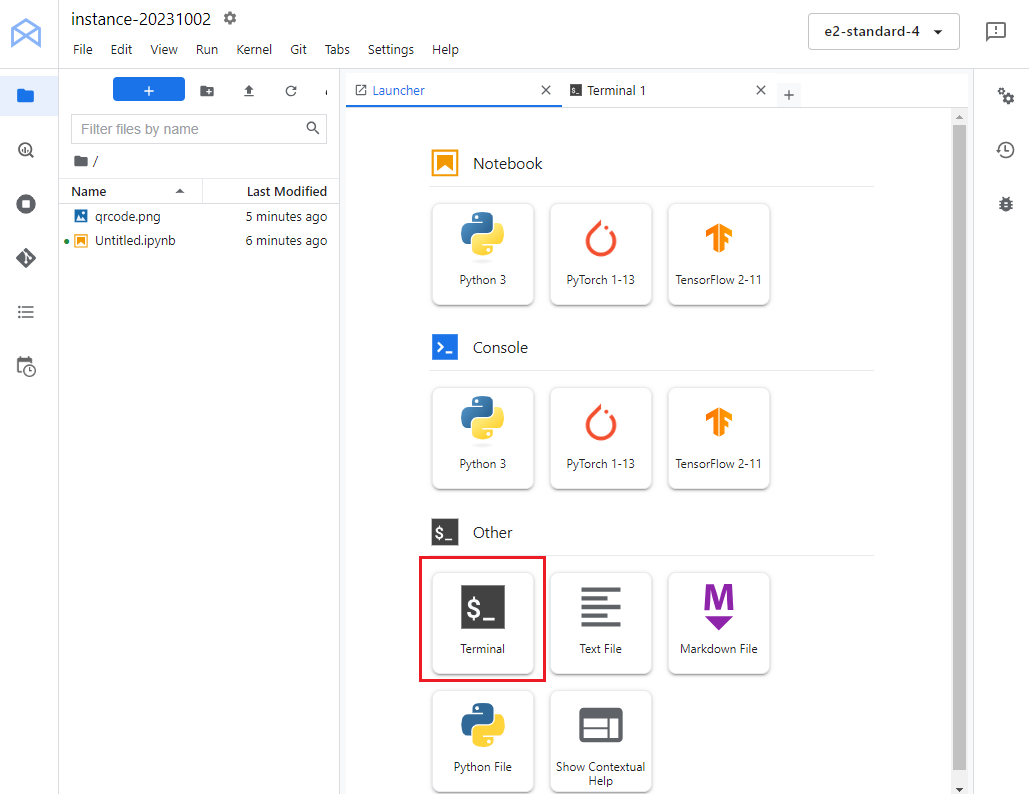
Task: Open the debugger panel icon
Action: [x=1005, y=204]
